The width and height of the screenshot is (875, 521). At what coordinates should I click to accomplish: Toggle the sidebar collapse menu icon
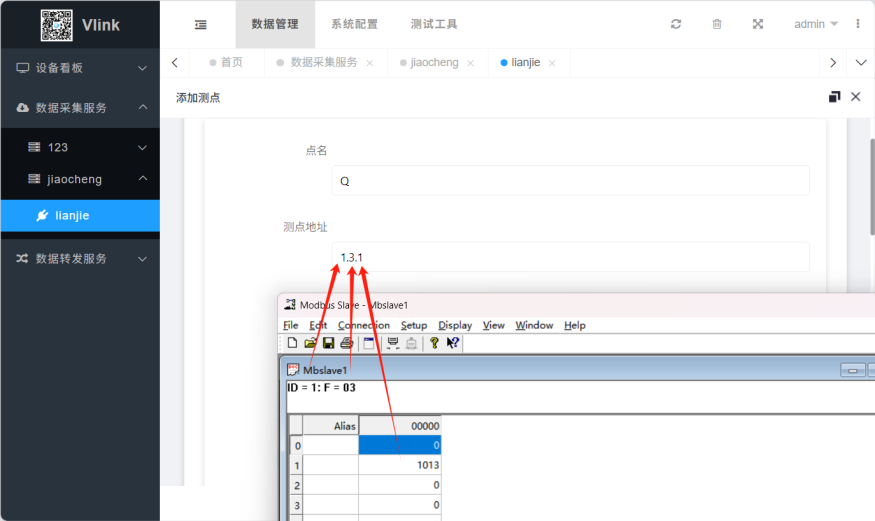coord(200,25)
